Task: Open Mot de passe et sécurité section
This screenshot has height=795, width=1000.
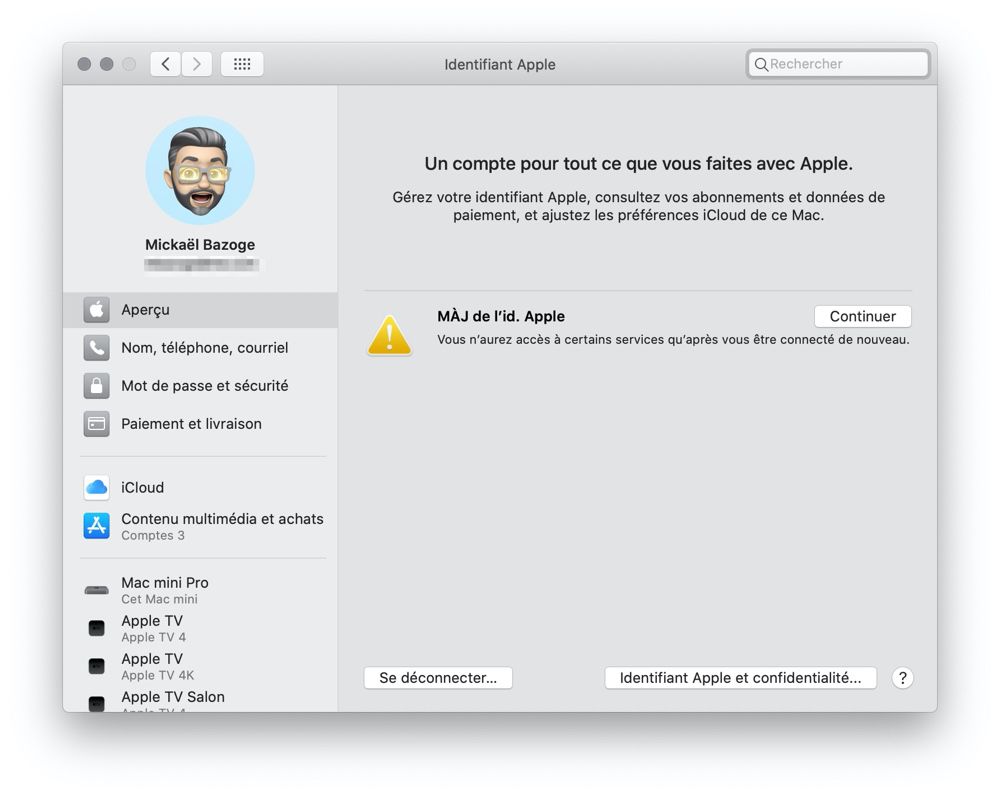Action: tap(200, 386)
